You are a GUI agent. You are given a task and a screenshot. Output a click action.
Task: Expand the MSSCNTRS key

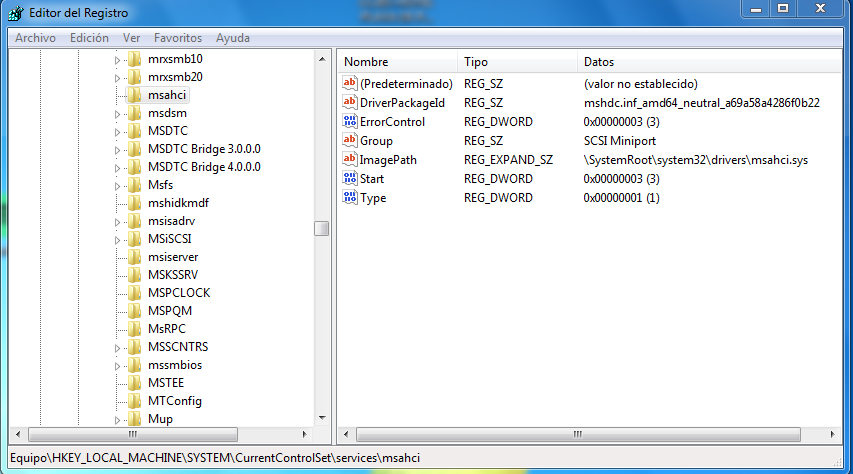point(117,348)
